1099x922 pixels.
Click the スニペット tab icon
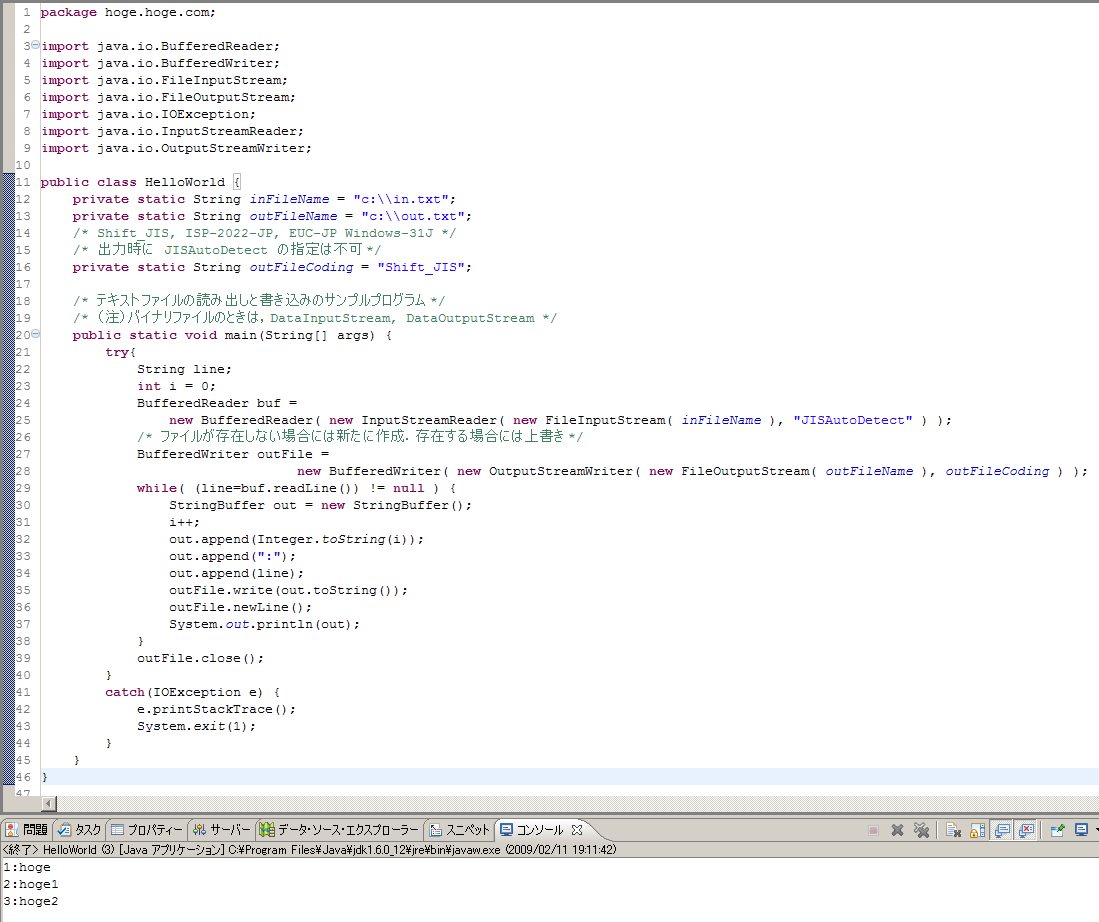point(436,830)
